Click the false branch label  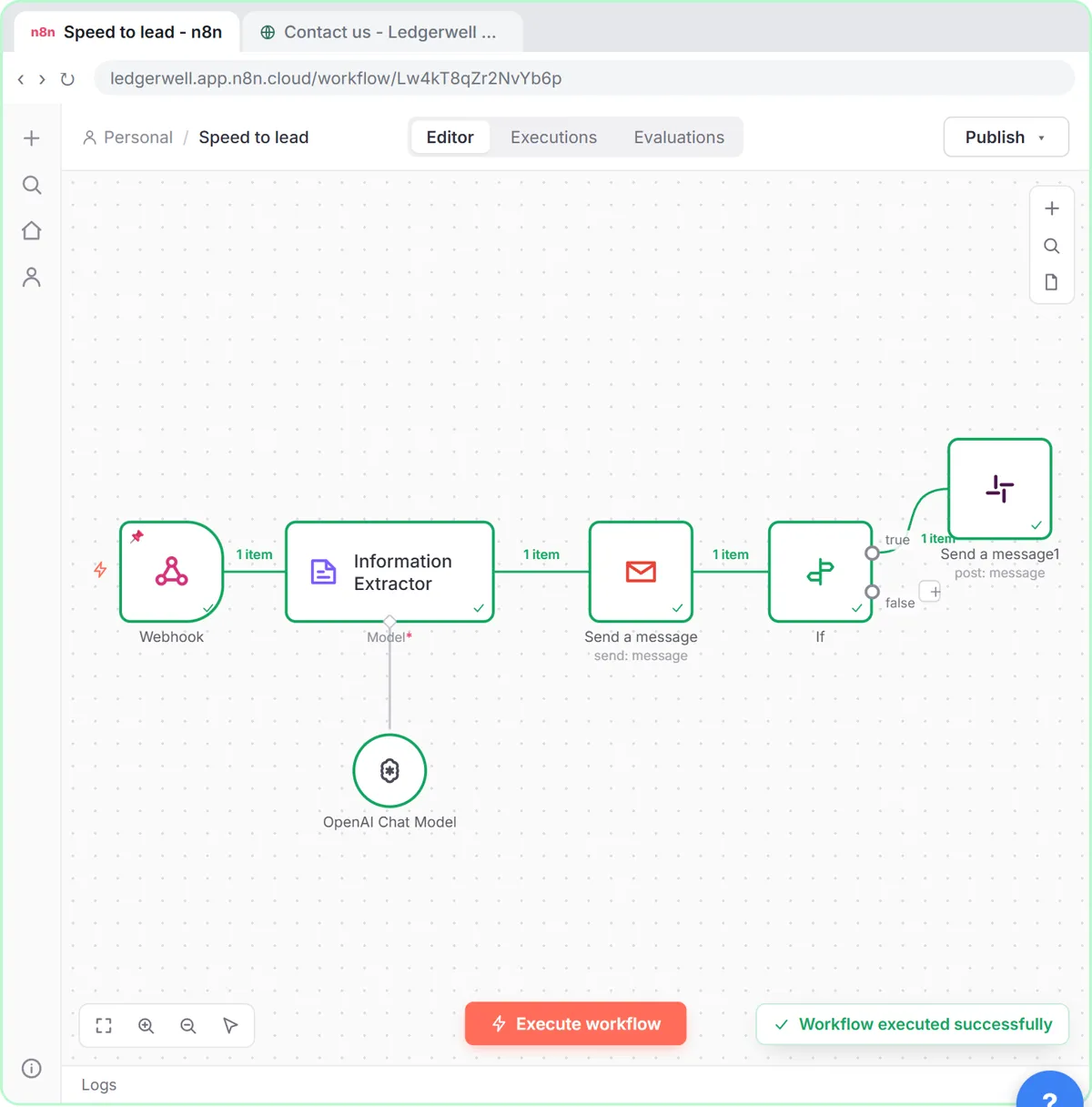click(900, 604)
